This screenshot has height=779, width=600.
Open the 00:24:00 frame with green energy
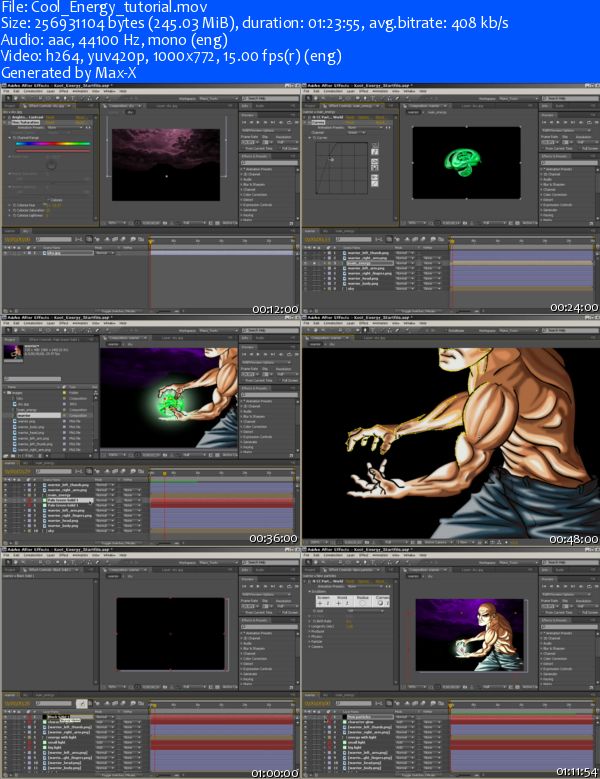pyautogui.click(x=450, y=199)
